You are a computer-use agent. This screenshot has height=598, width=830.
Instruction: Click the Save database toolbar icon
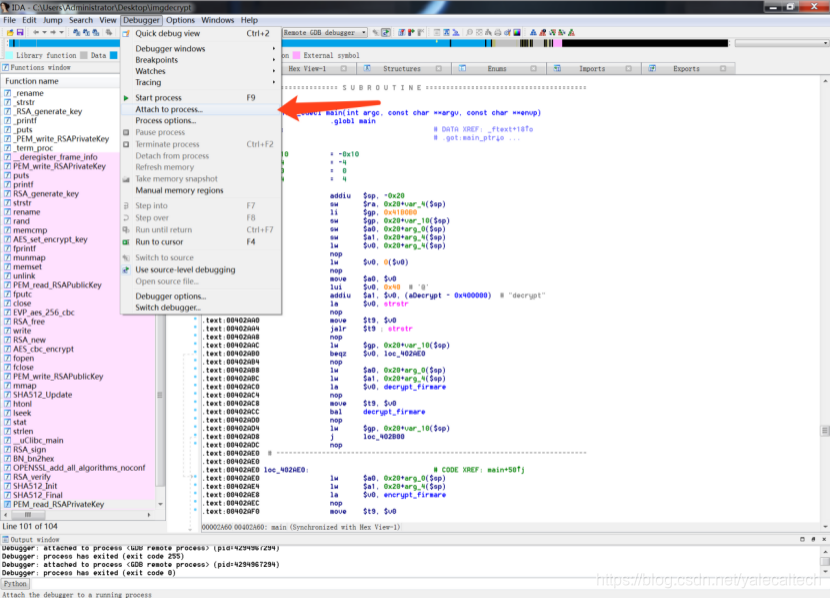20,33
